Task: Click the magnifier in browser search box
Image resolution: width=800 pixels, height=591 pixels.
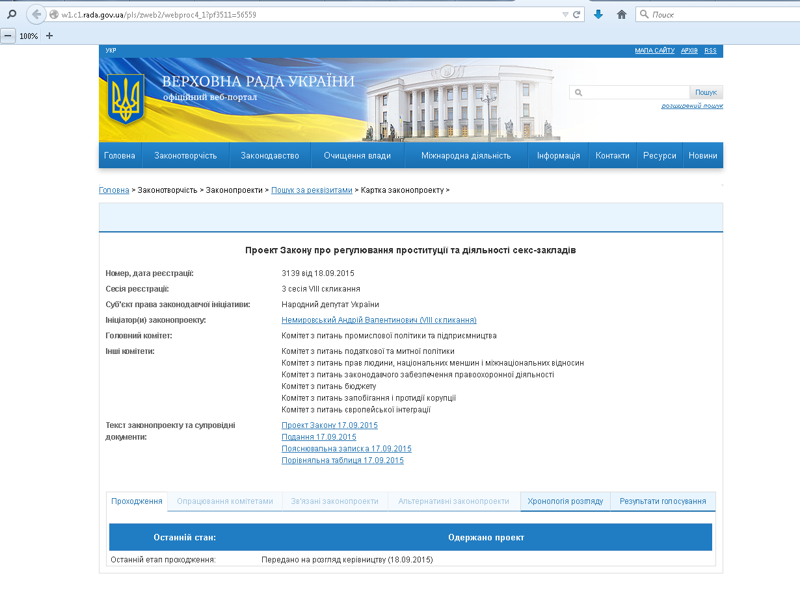Action: pyautogui.click(x=646, y=15)
